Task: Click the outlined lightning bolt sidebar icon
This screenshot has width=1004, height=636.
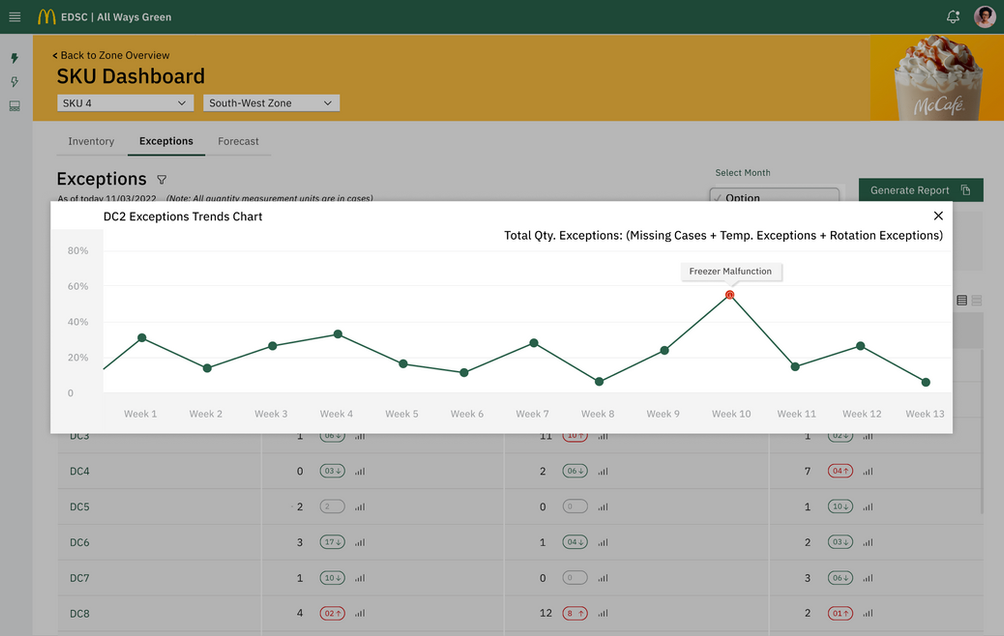Action: point(14,82)
